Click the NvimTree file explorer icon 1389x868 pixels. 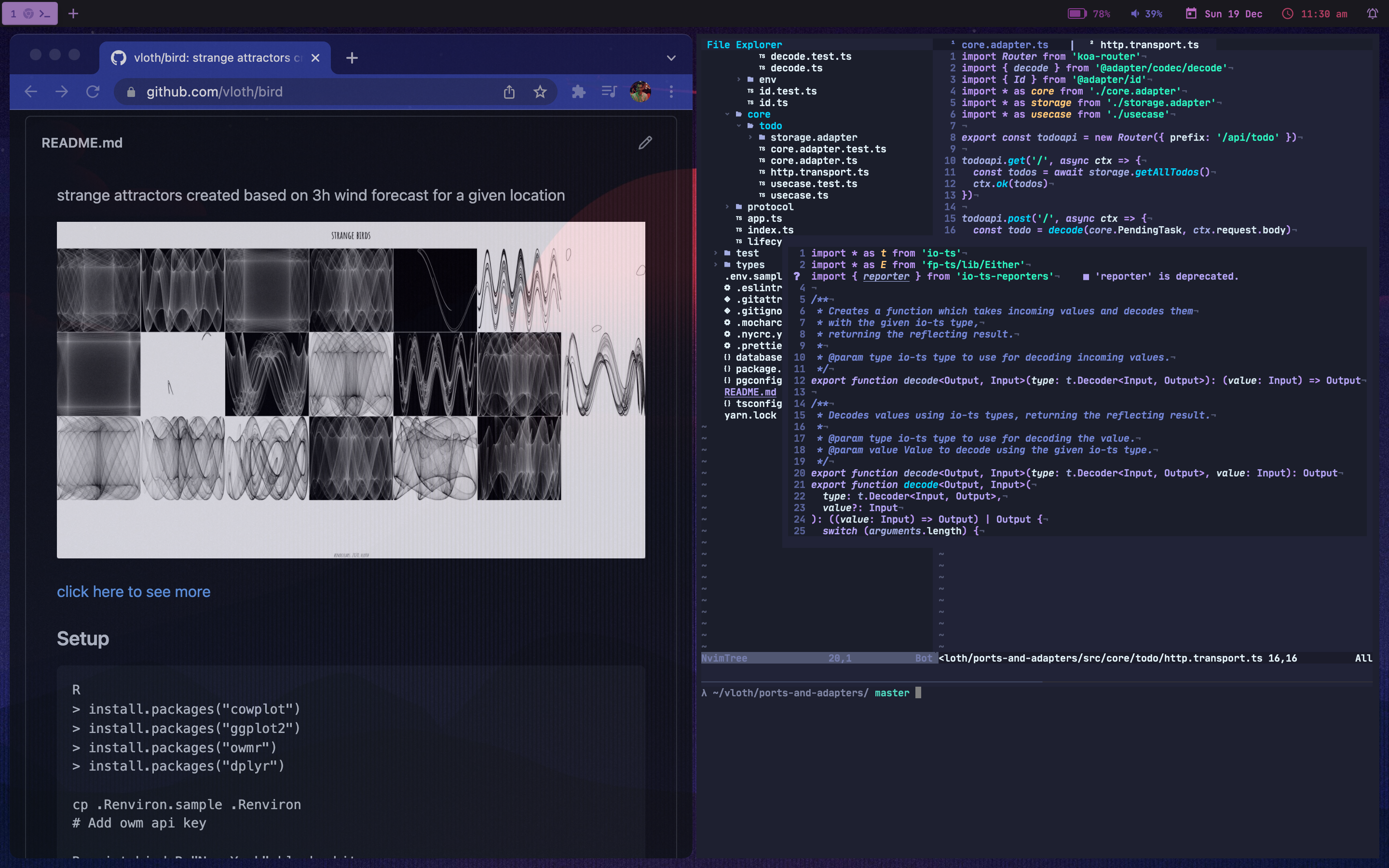(x=744, y=45)
